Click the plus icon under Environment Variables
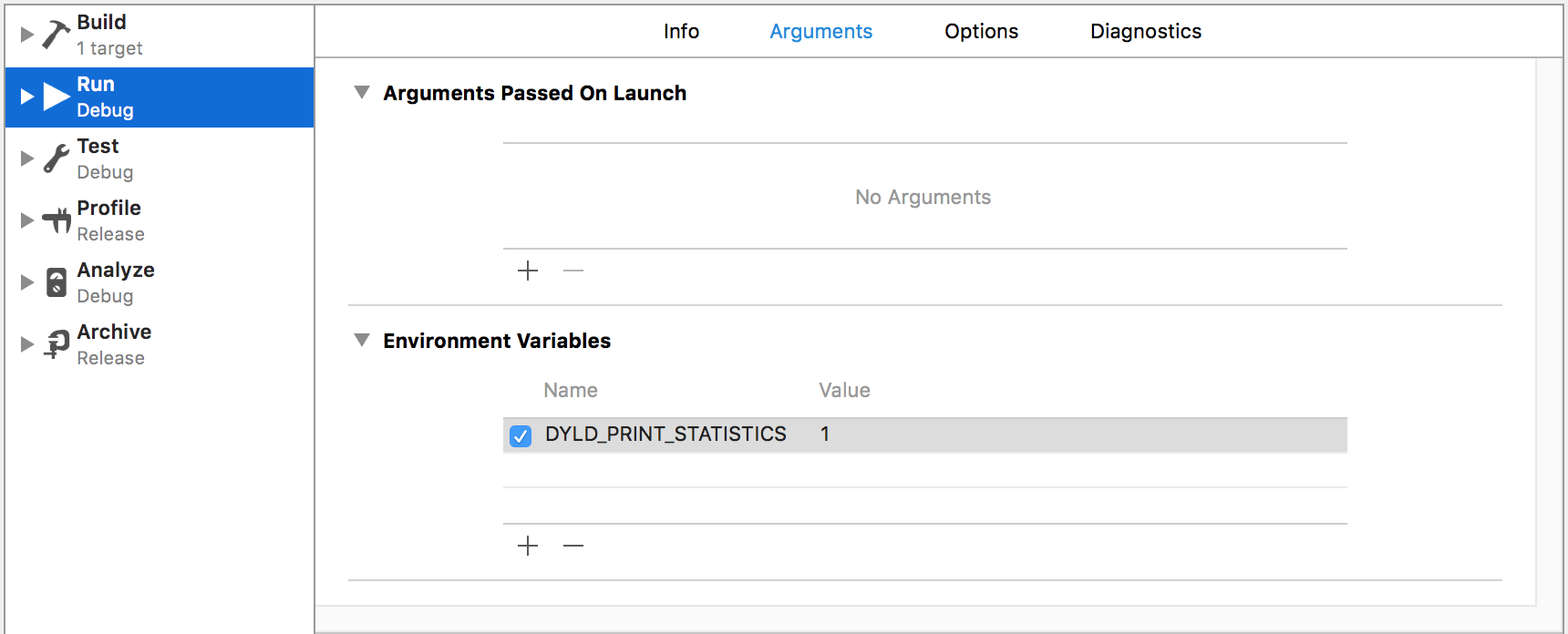 527,545
